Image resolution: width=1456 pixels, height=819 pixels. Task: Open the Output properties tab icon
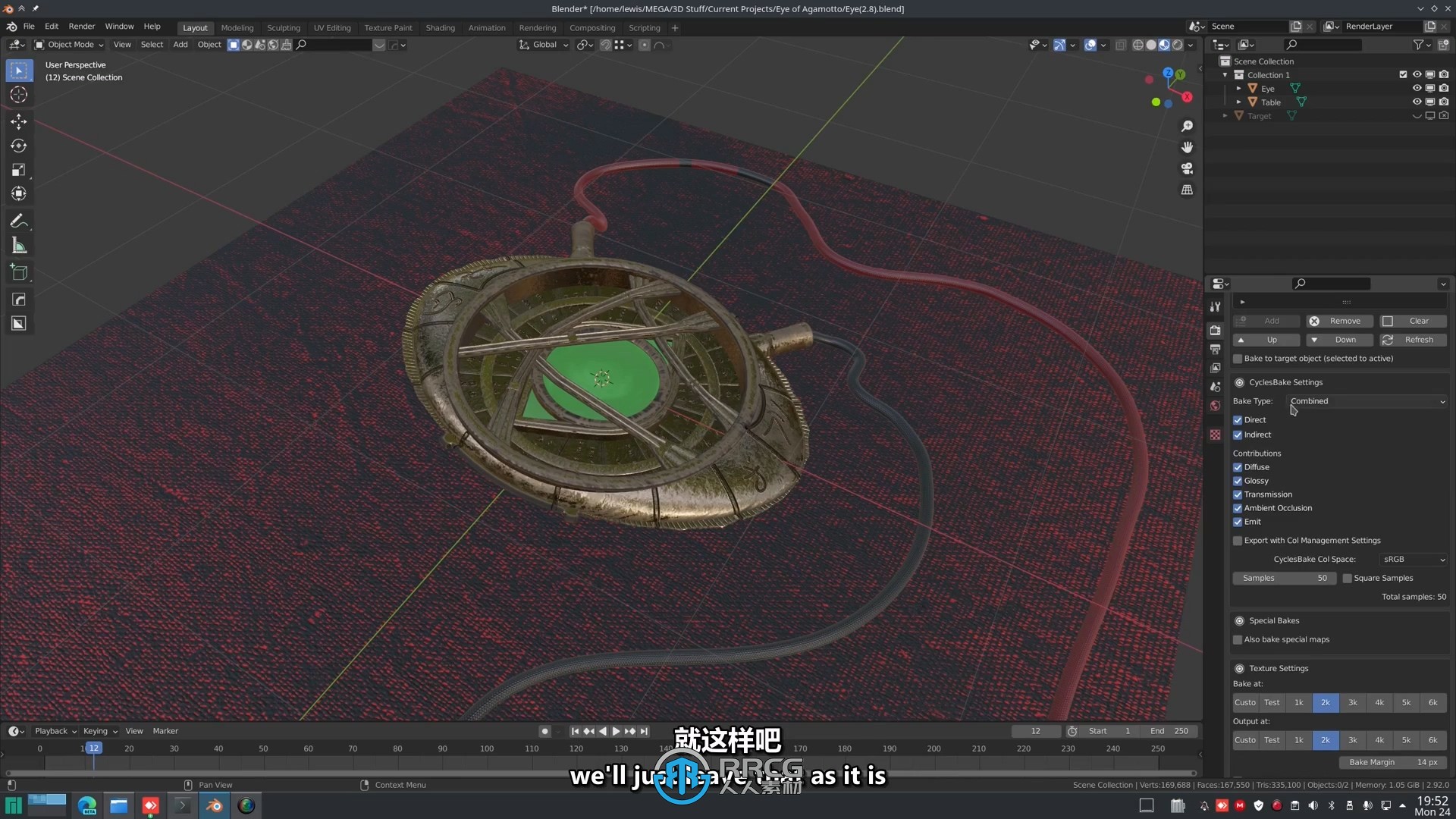click(1215, 350)
